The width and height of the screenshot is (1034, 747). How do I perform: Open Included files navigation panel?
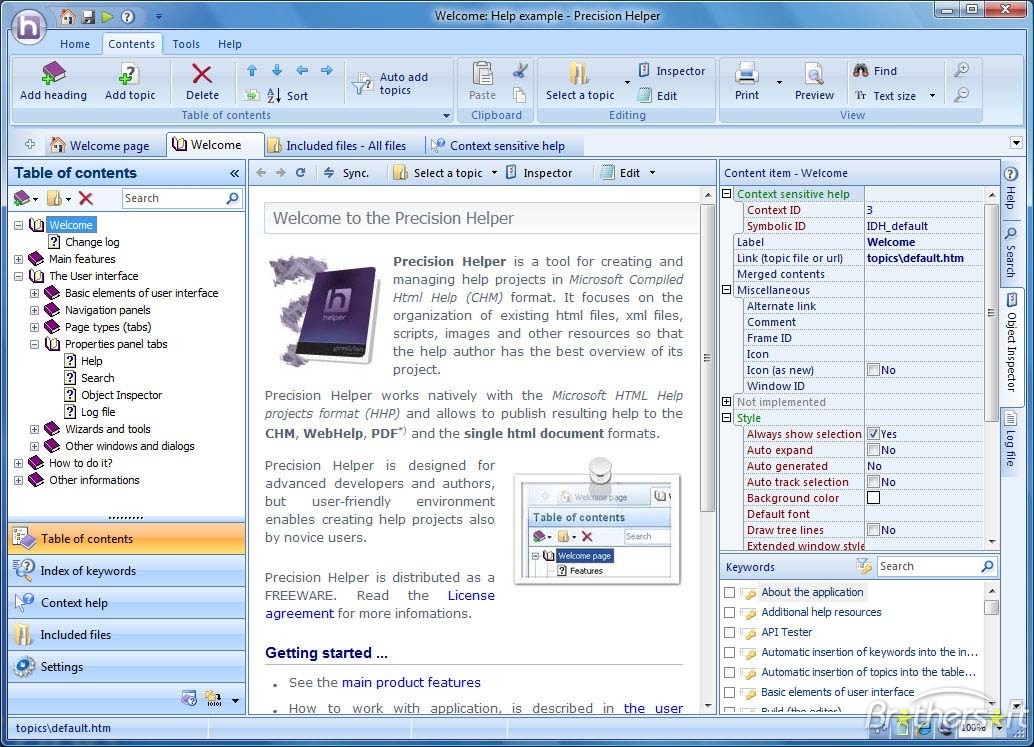[127, 635]
